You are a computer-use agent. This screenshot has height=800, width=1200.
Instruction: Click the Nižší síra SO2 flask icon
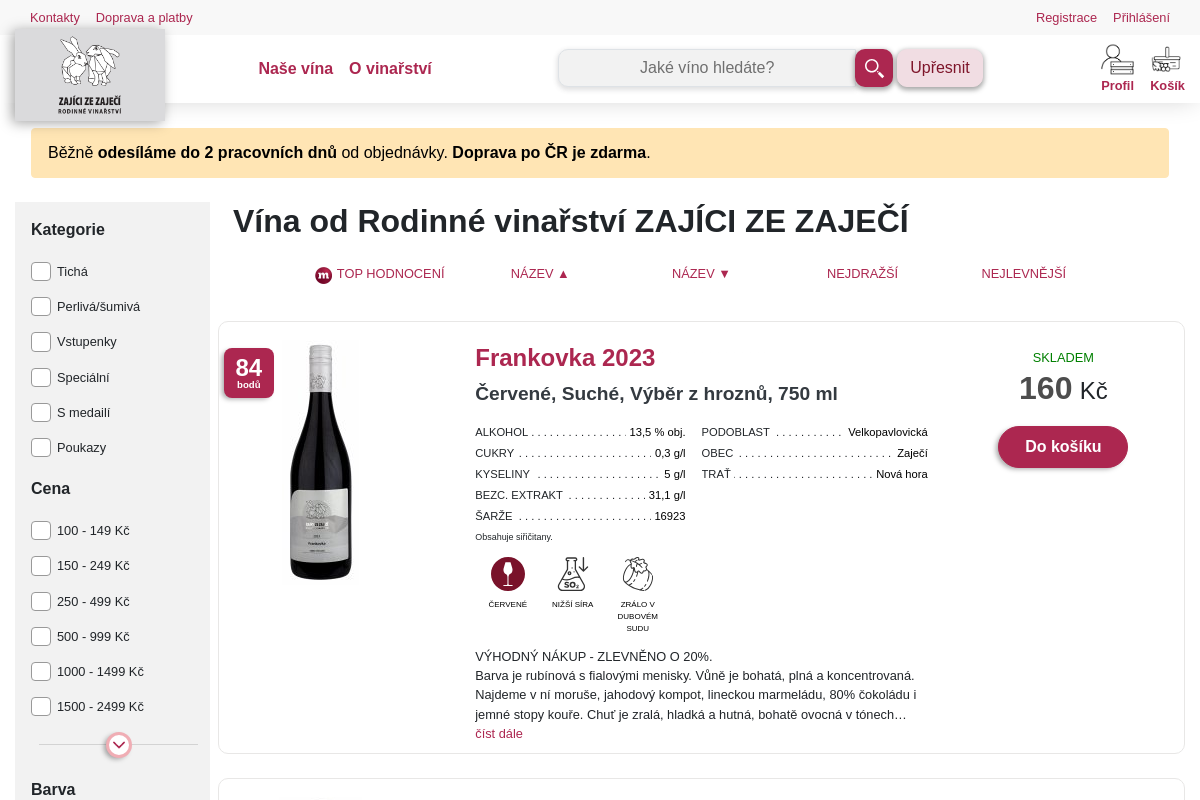point(572,575)
